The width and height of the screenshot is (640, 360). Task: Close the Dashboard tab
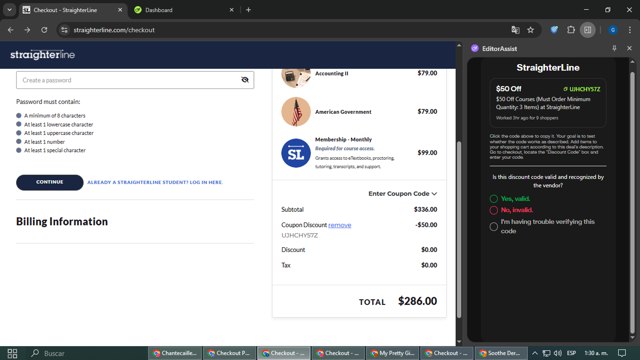231,10
